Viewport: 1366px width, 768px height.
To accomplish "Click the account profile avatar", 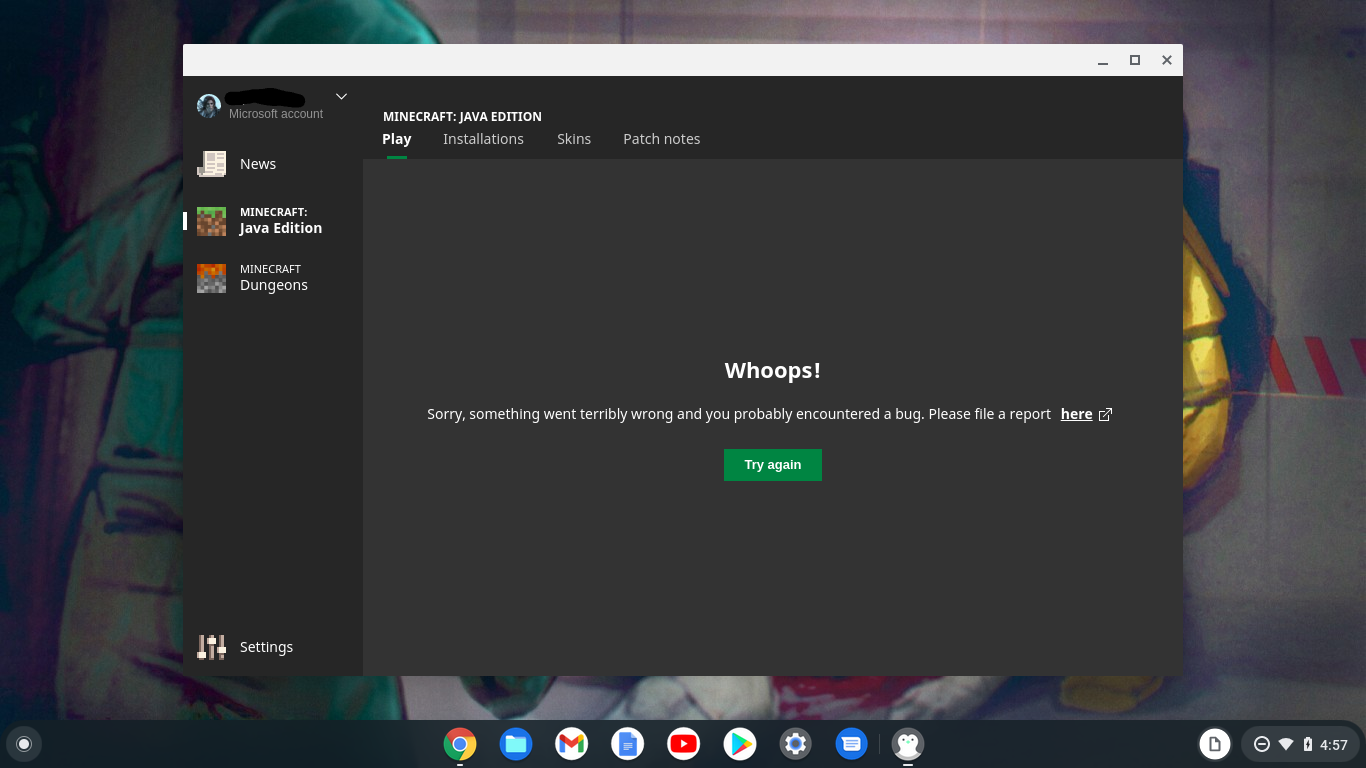I will 209,106.
